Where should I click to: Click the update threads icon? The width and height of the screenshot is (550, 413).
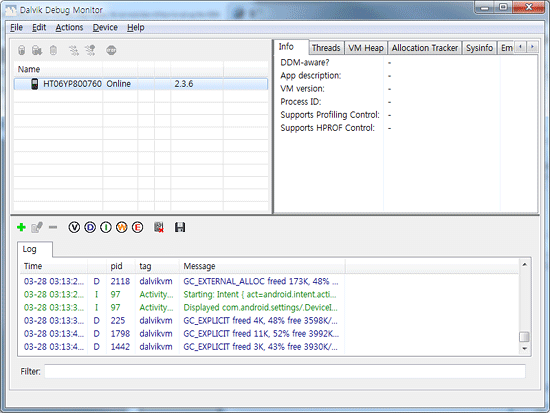[x=74, y=50]
